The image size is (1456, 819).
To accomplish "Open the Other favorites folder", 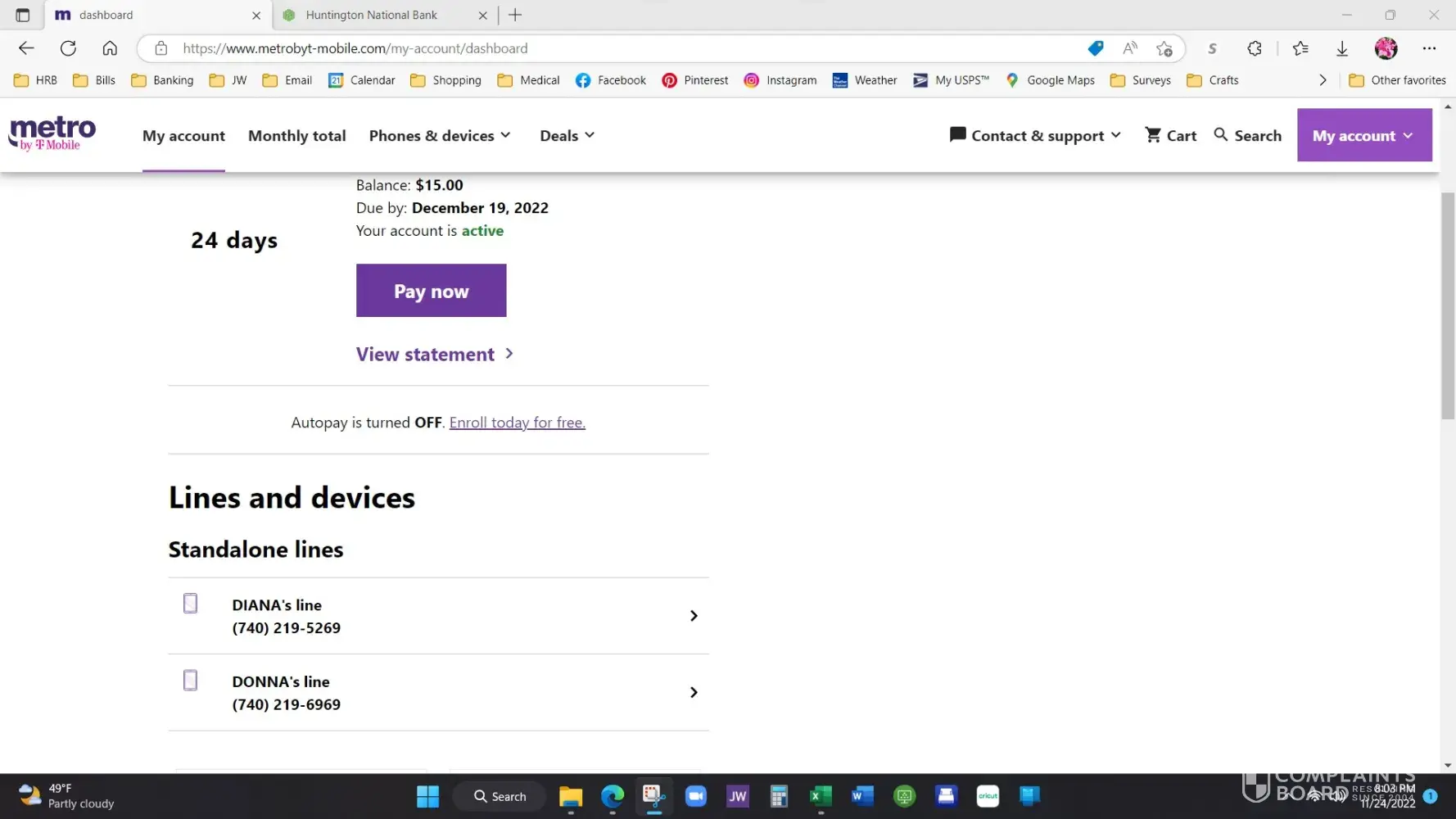I will click(x=1397, y=80).
